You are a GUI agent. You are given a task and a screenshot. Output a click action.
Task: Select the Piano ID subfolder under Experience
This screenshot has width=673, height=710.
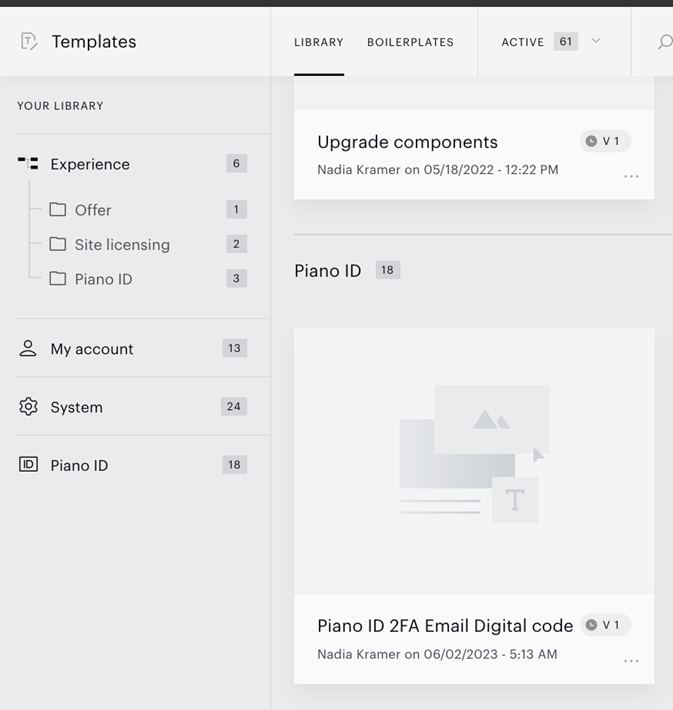(103, 279)
